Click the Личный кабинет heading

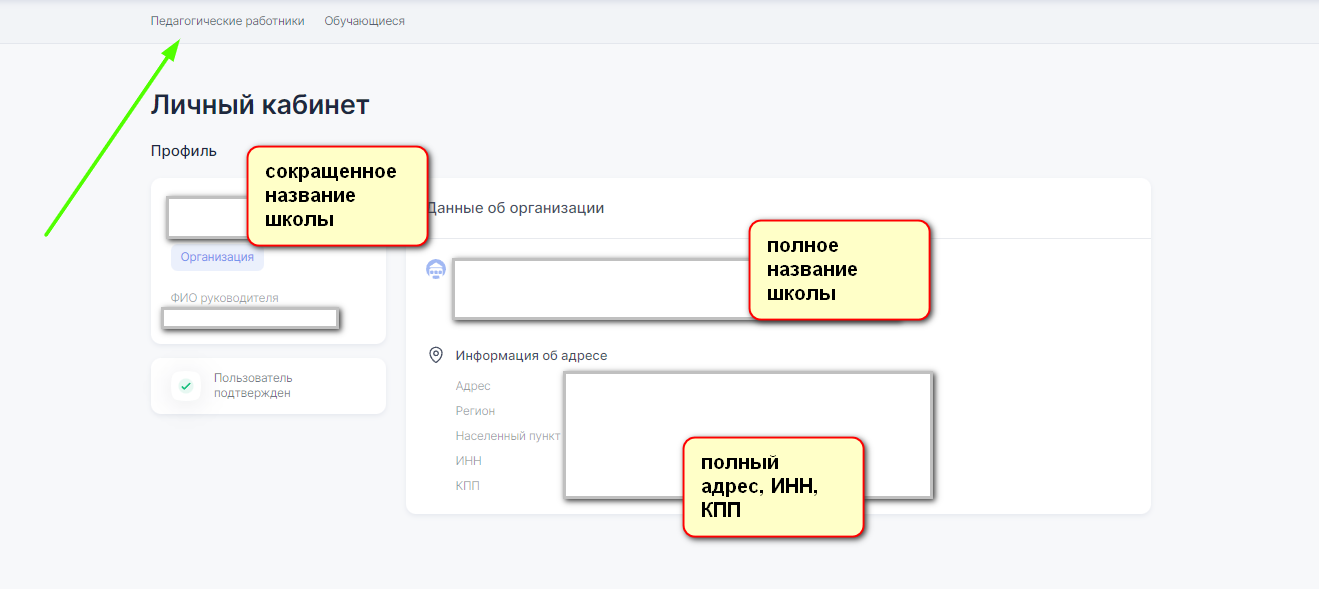[260, 104]
